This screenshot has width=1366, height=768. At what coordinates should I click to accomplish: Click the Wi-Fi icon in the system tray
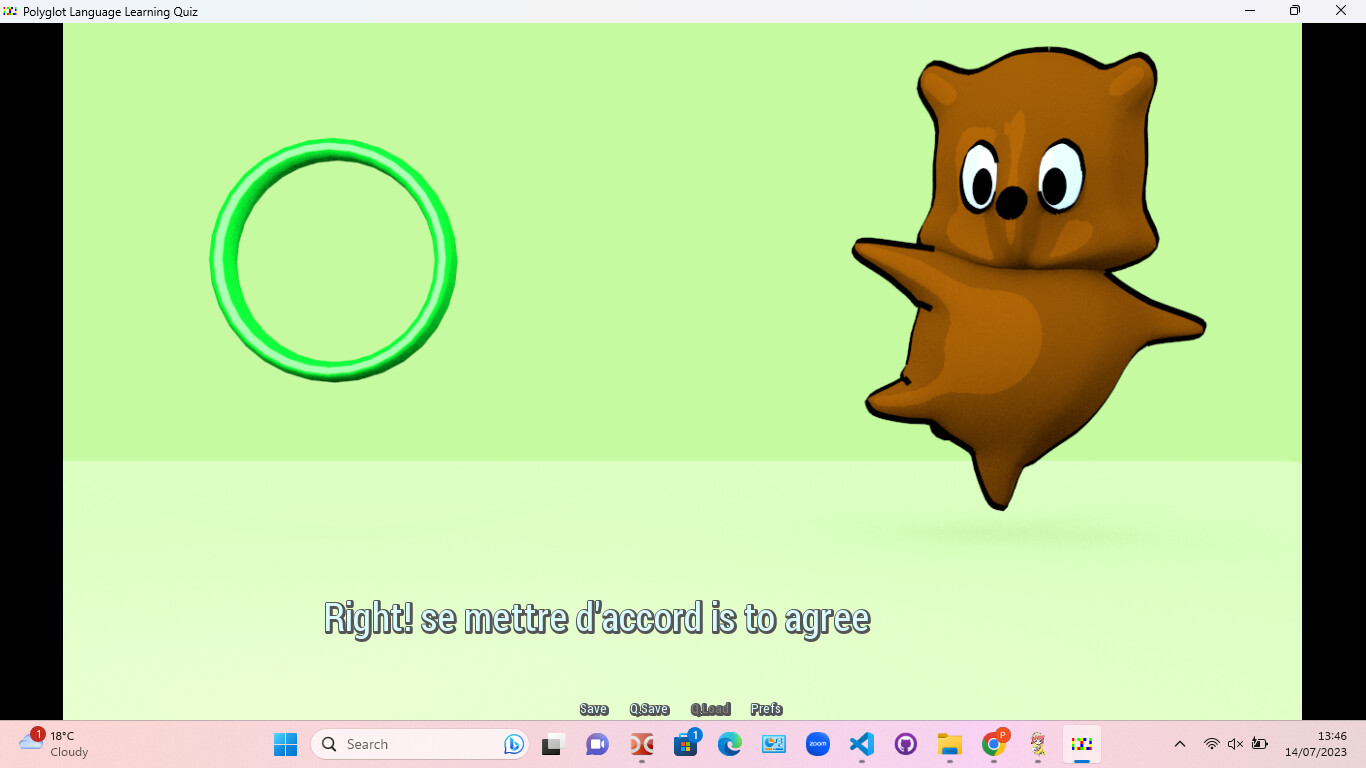click(1210, 744)
